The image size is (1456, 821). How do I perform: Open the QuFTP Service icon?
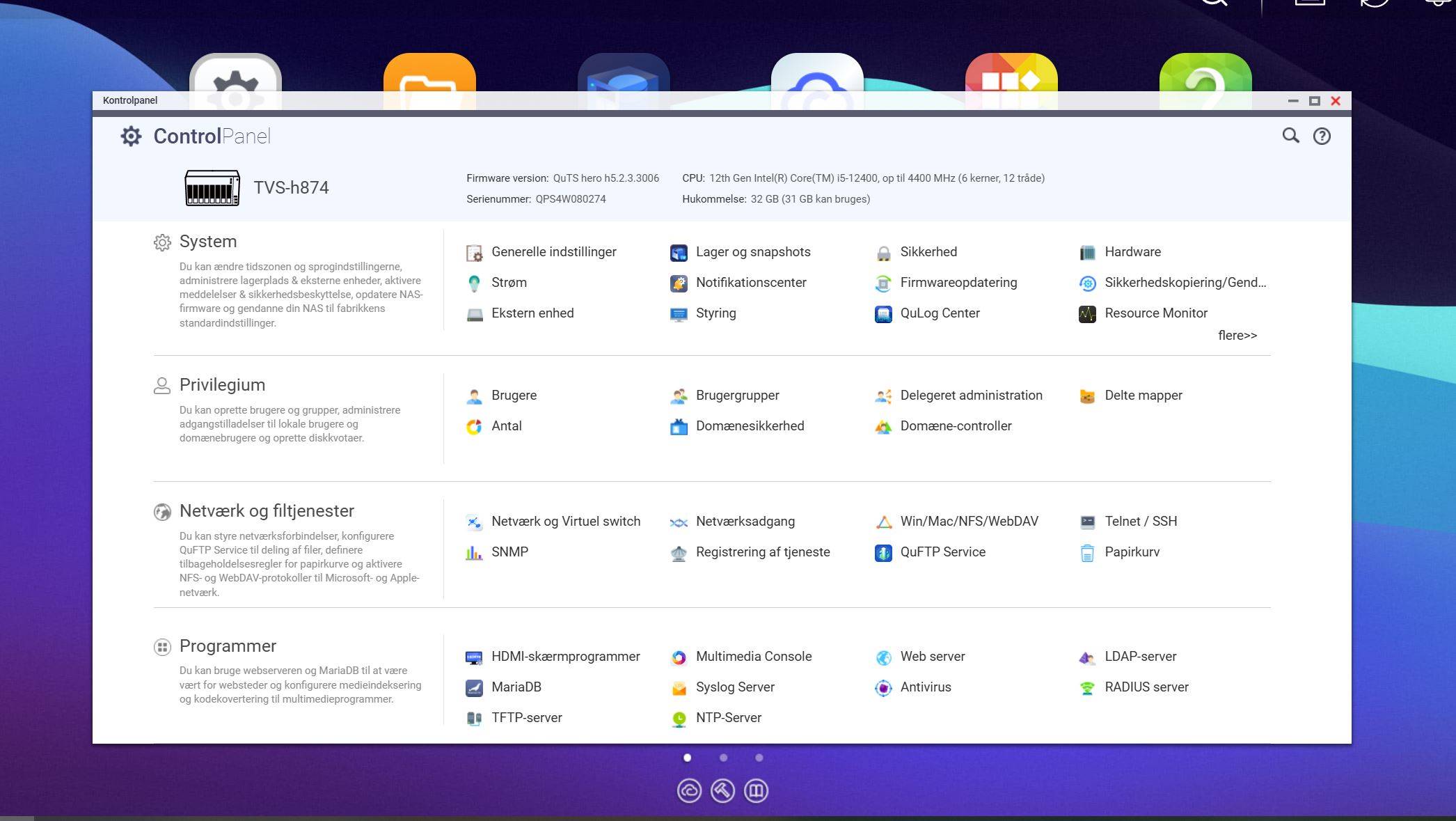click(x=883, y=553)
